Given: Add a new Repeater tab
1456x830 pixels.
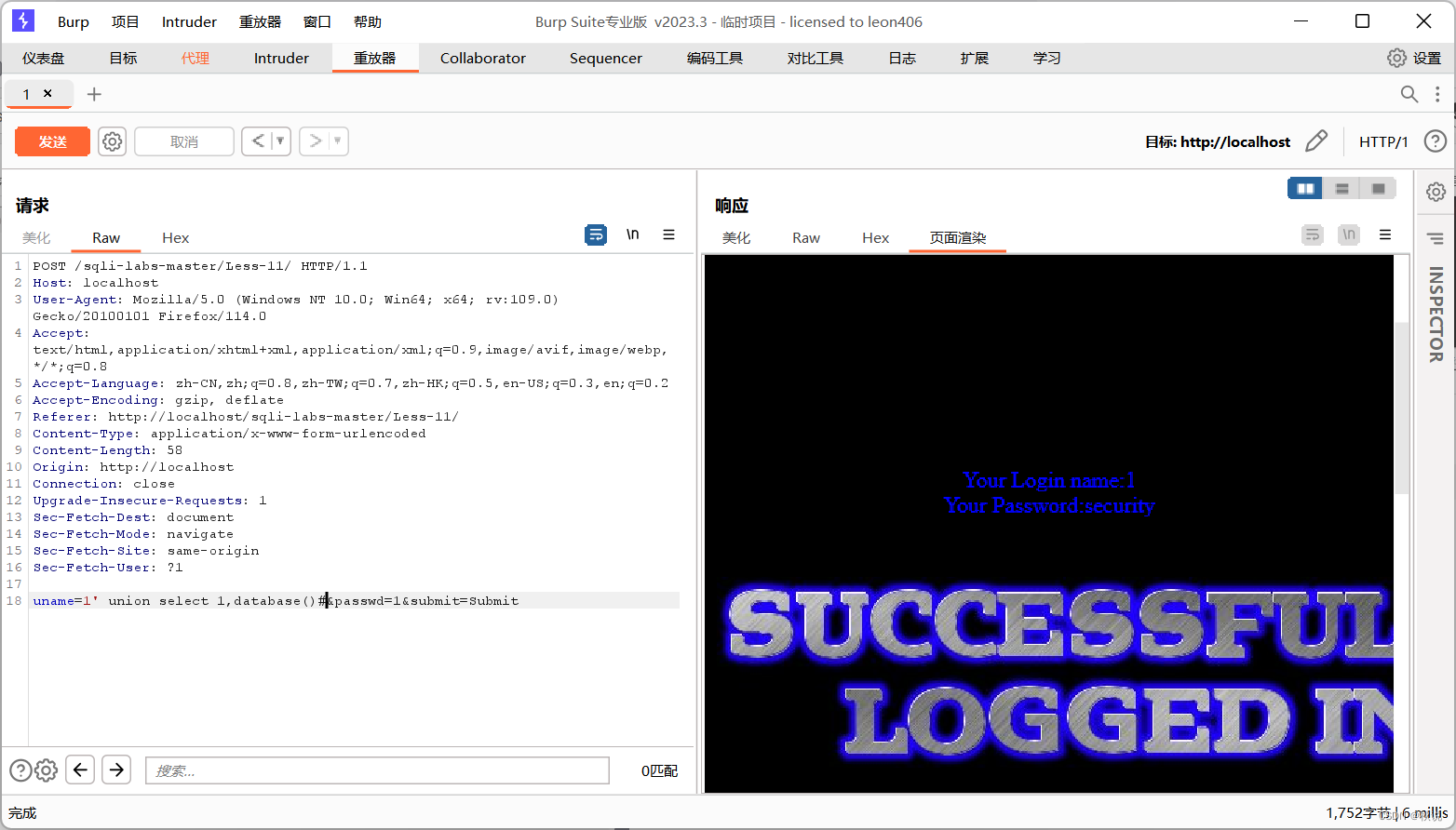Looking at the screenshot, I should click(94, 94).
